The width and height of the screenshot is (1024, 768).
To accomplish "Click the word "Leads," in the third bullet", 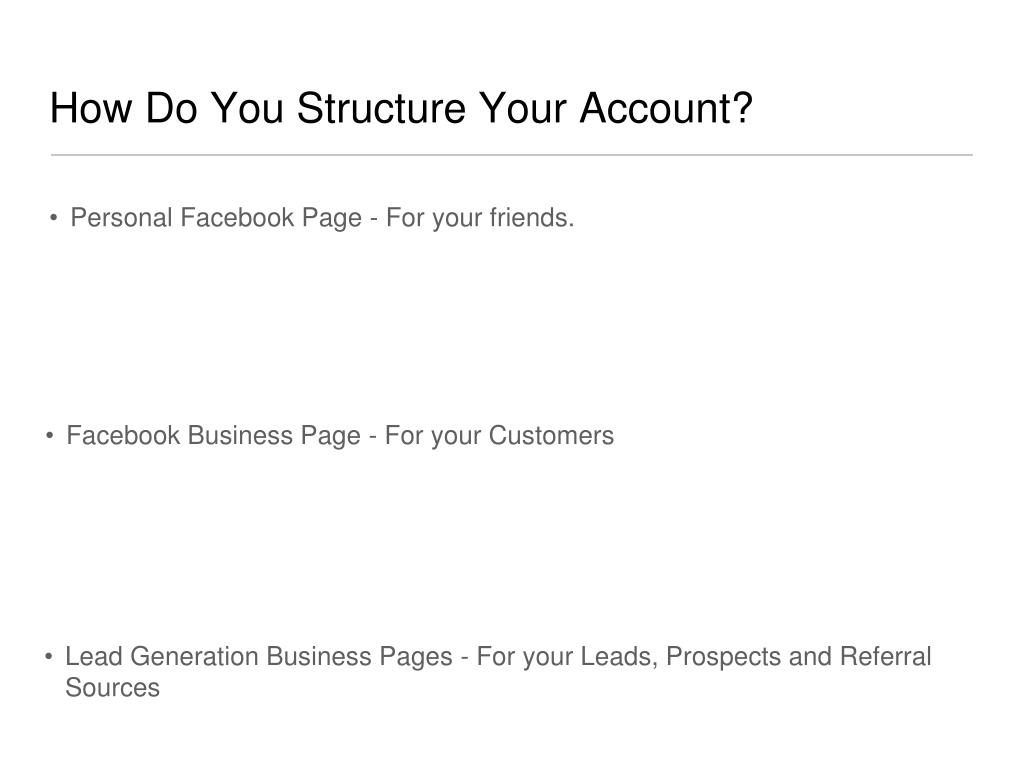I will pos(619,657).
